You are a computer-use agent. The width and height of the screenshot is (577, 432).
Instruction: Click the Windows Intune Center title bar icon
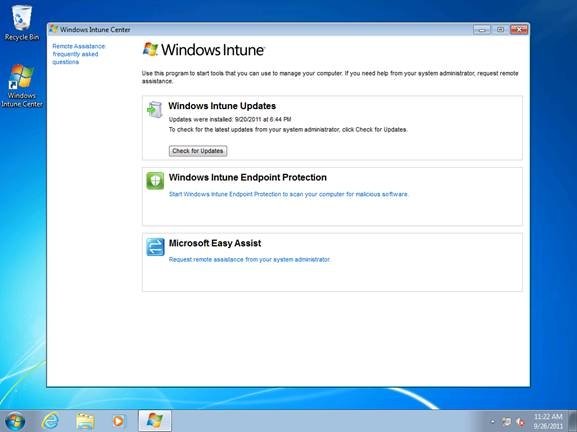[54, 29]
